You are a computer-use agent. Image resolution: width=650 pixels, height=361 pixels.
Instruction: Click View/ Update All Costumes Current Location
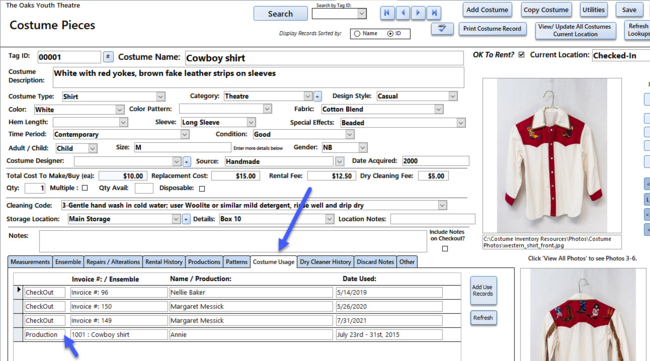pos(575,30)
